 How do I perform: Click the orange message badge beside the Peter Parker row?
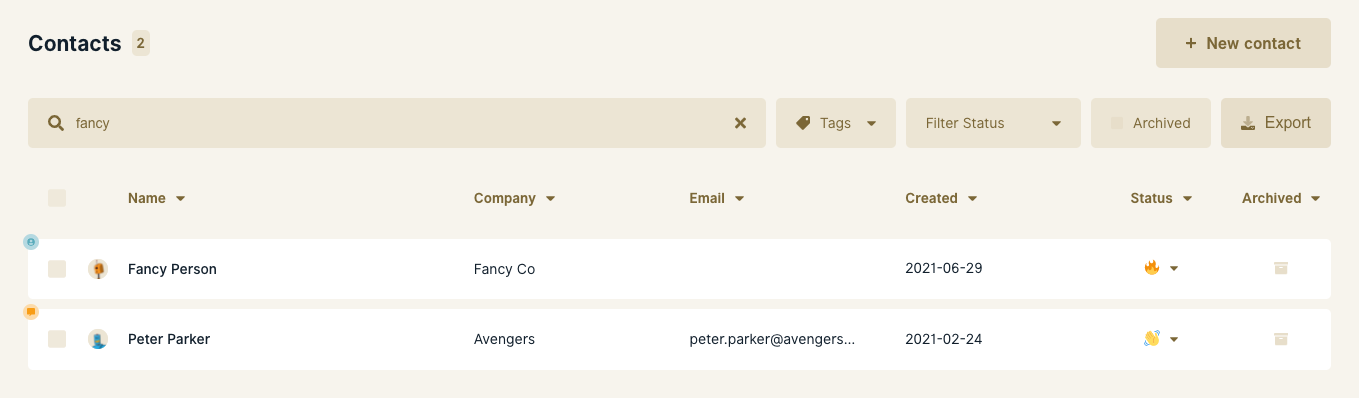(x=31, y=312)
